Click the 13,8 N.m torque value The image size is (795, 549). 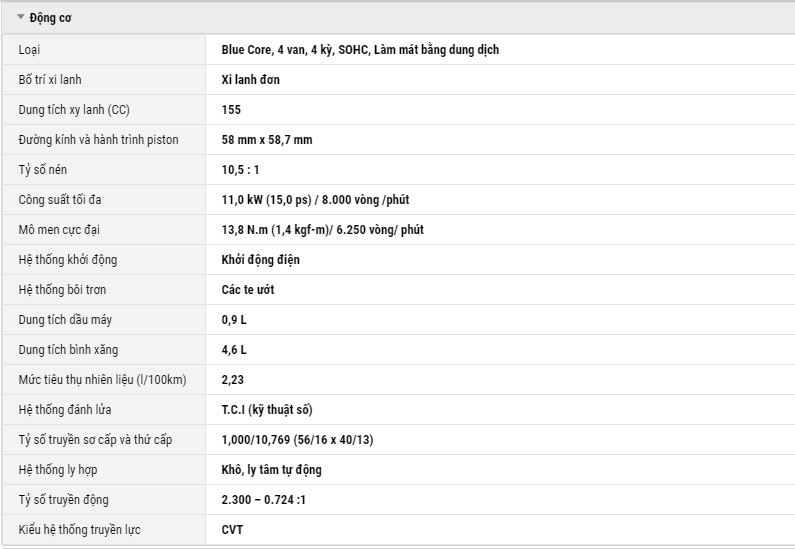point(322,229)
